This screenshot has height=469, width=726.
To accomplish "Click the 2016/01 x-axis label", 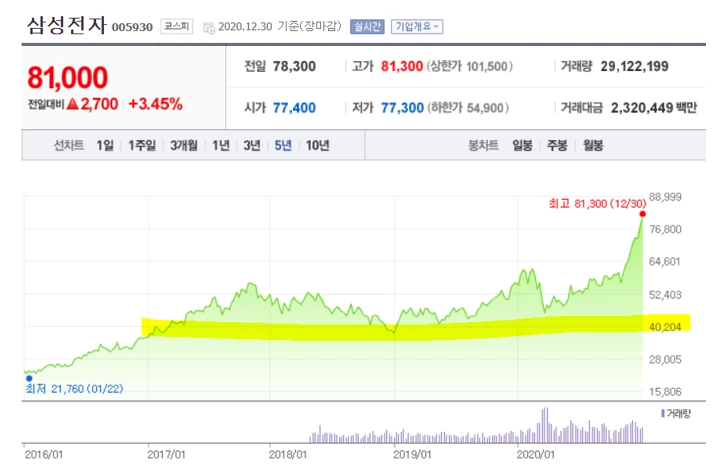I will pos(44,455).
